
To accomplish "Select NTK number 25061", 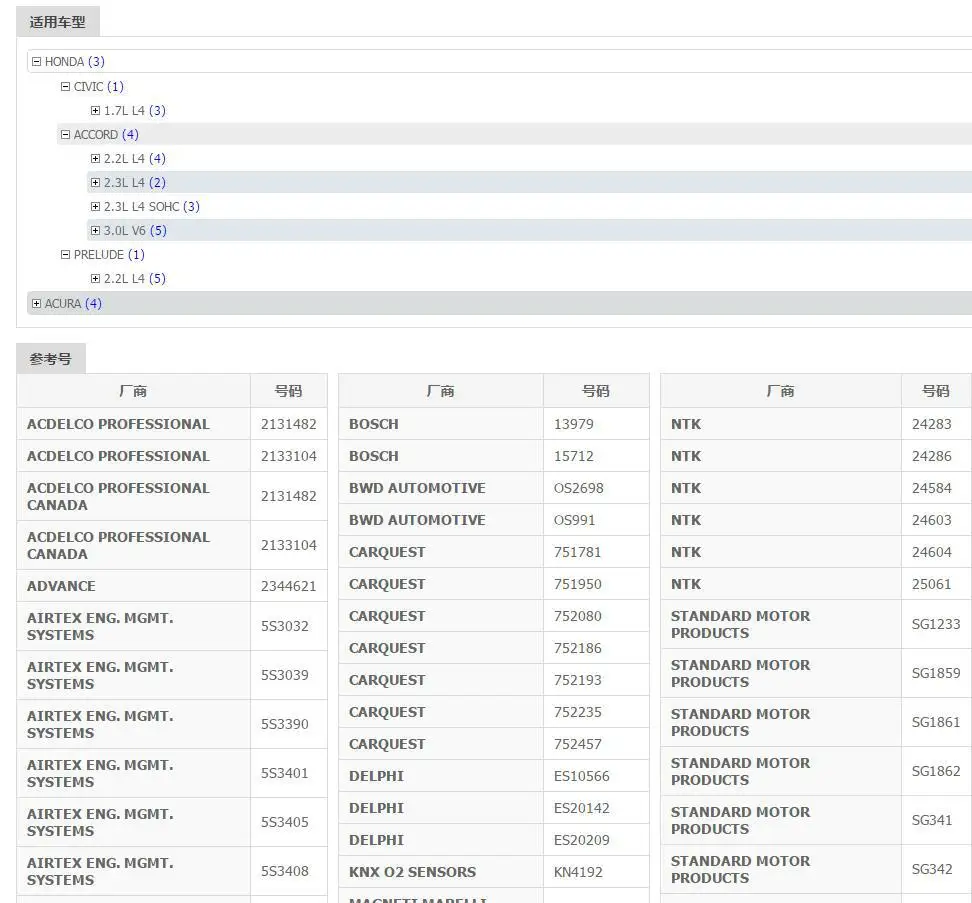I will pos(931,584).
